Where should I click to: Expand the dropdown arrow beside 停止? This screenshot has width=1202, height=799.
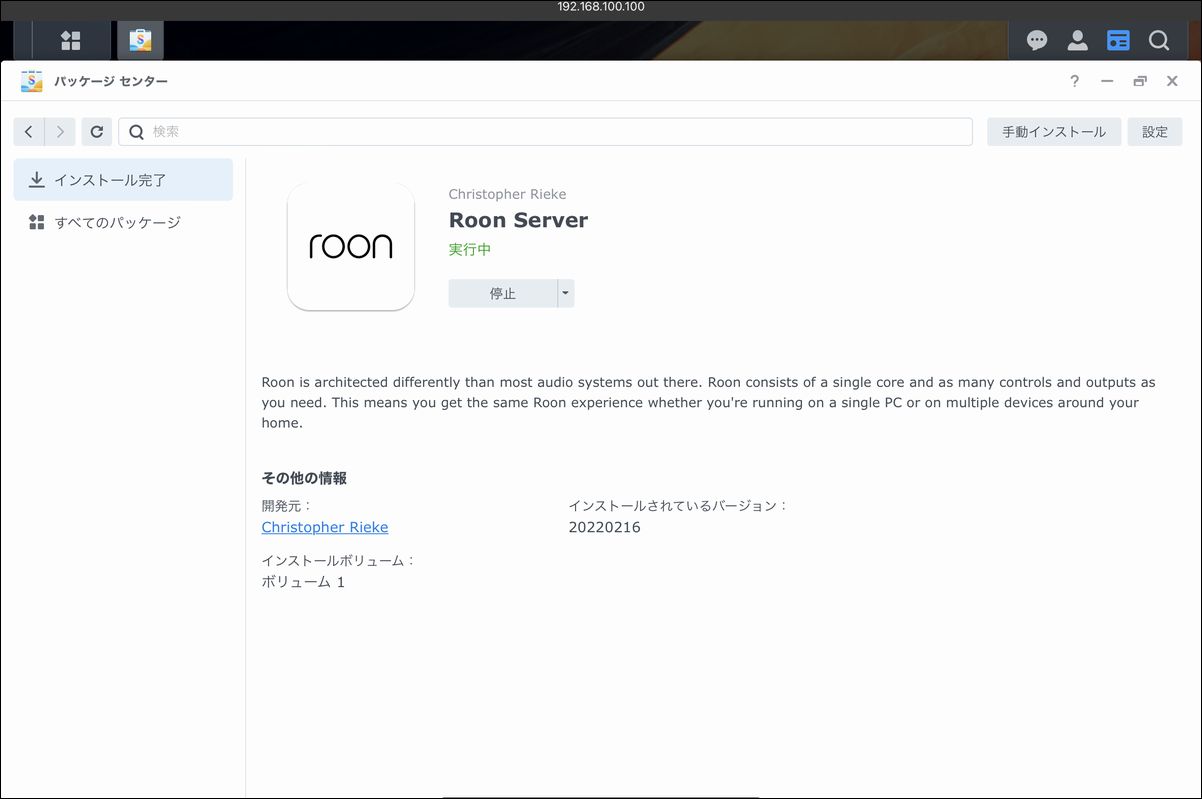(x=566, y=293)
